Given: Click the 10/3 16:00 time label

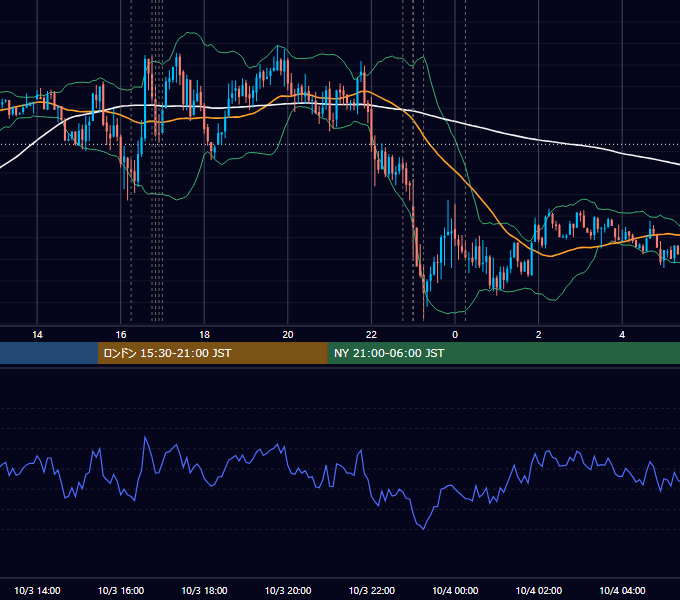Looking at the screenshot, I should tap(121, 590).
